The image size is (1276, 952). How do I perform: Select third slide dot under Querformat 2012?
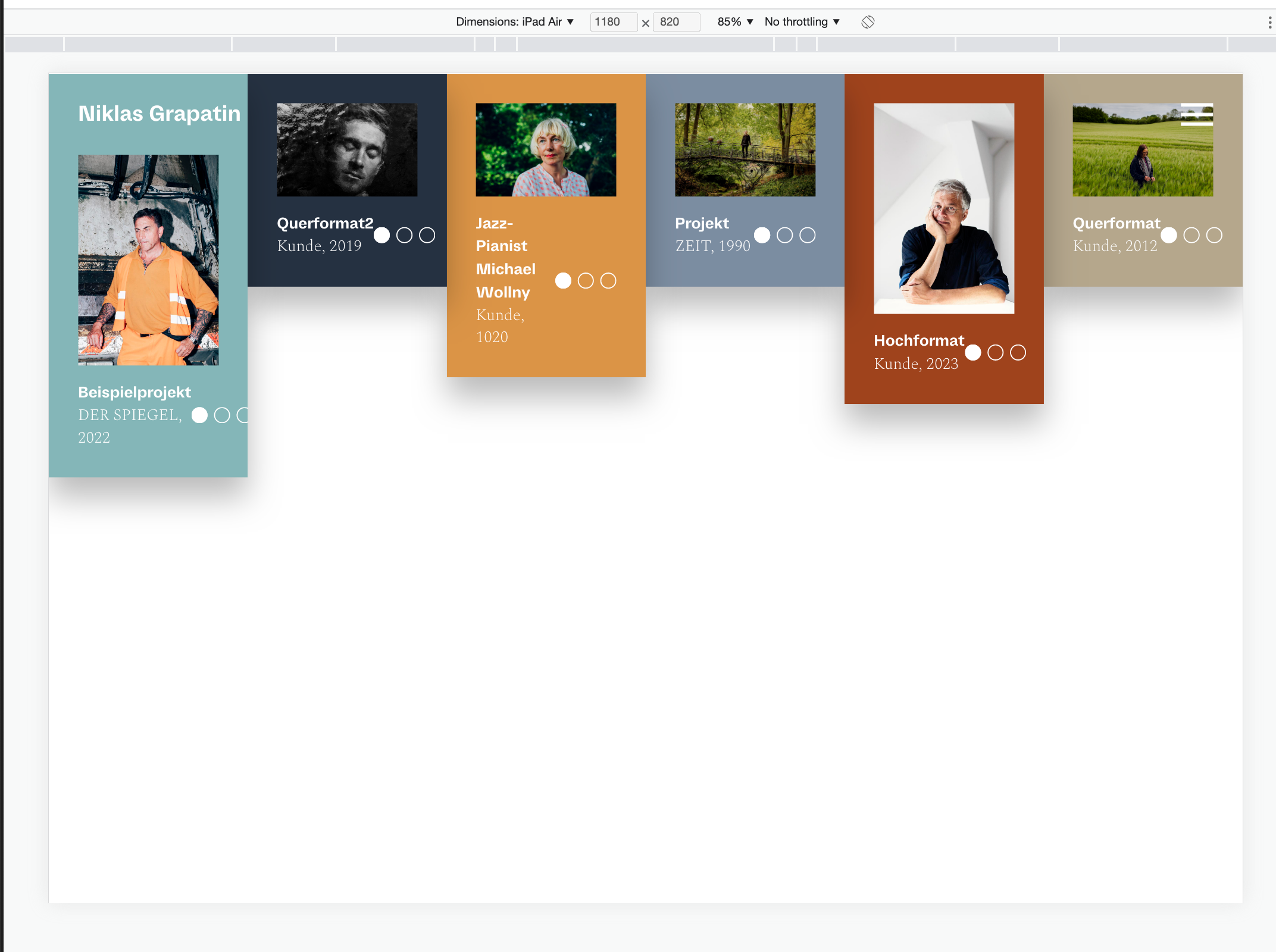coord(1214,236)
